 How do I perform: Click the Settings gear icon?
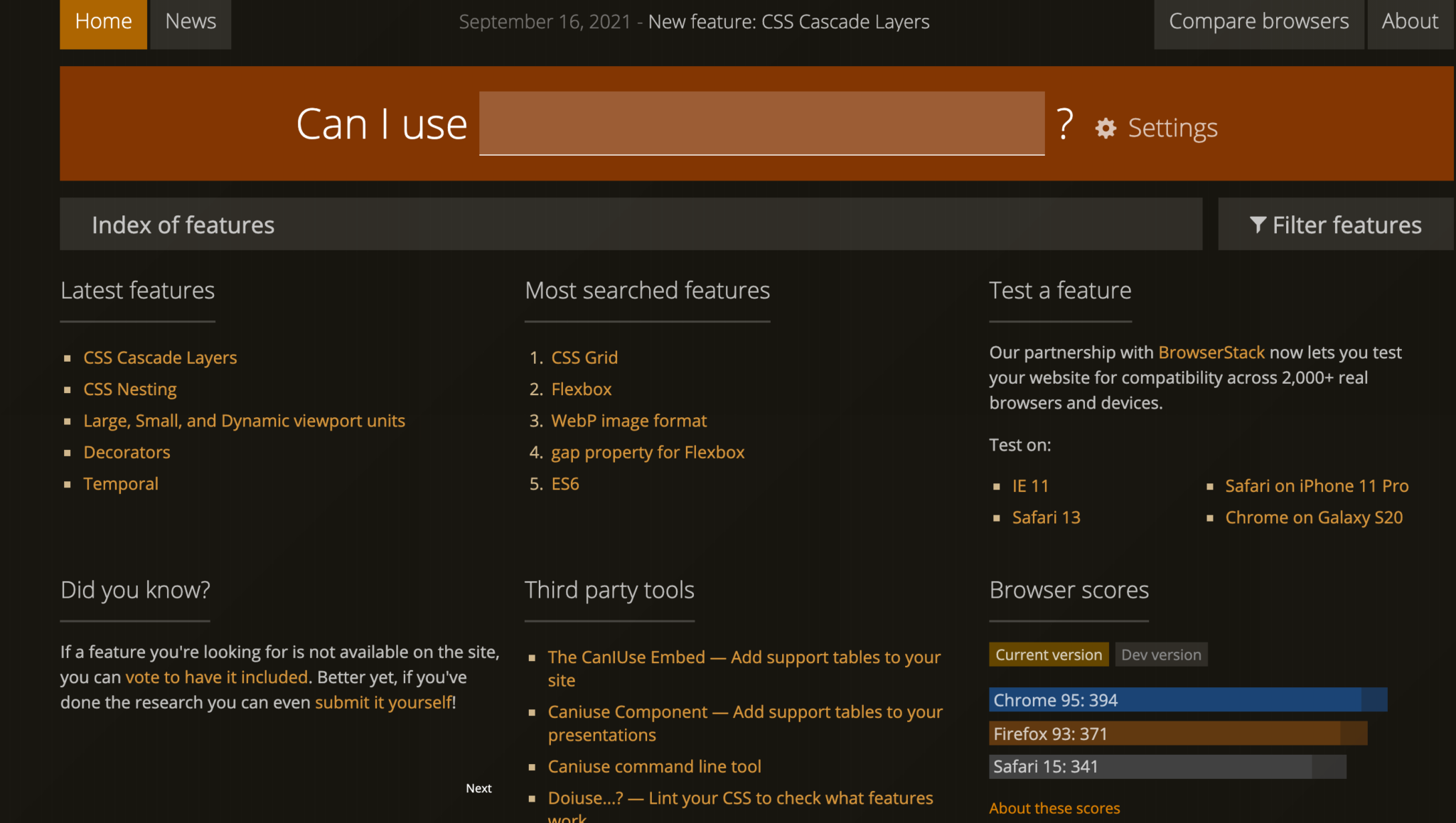point(1106,129)
